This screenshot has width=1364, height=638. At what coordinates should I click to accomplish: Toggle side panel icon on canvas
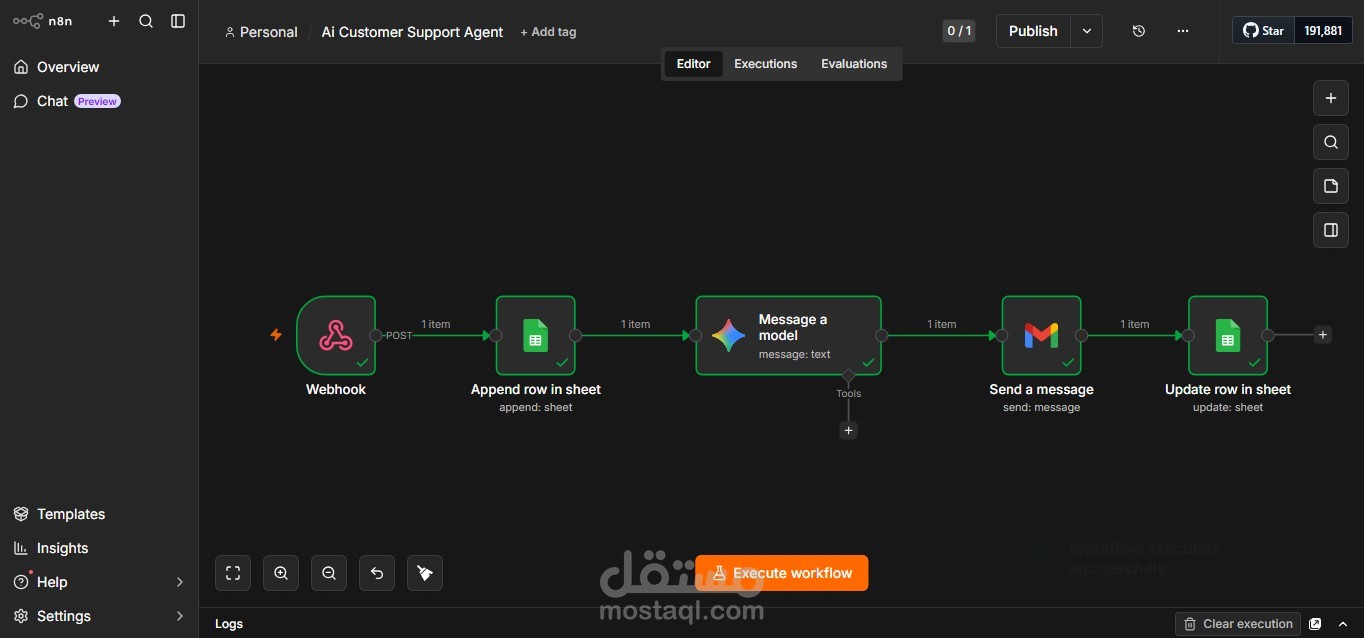[x=1330, y=230]
